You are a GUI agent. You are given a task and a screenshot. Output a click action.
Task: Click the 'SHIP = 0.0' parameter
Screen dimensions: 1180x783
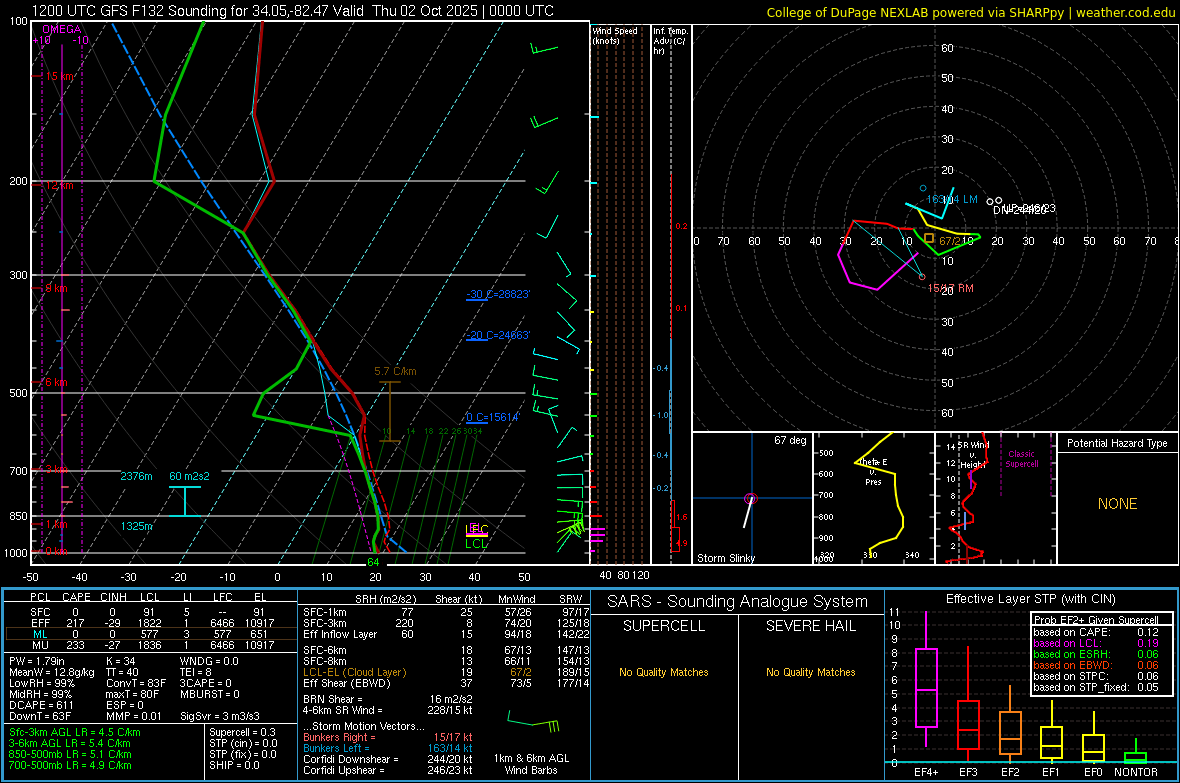[x=234, y=765]
